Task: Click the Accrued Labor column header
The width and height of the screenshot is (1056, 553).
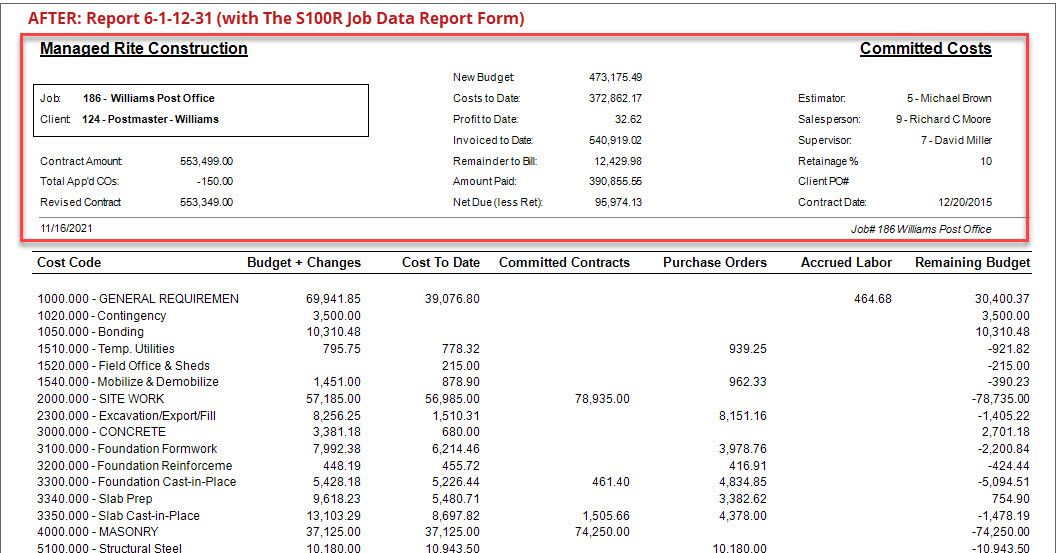Action: coord(847,263)
